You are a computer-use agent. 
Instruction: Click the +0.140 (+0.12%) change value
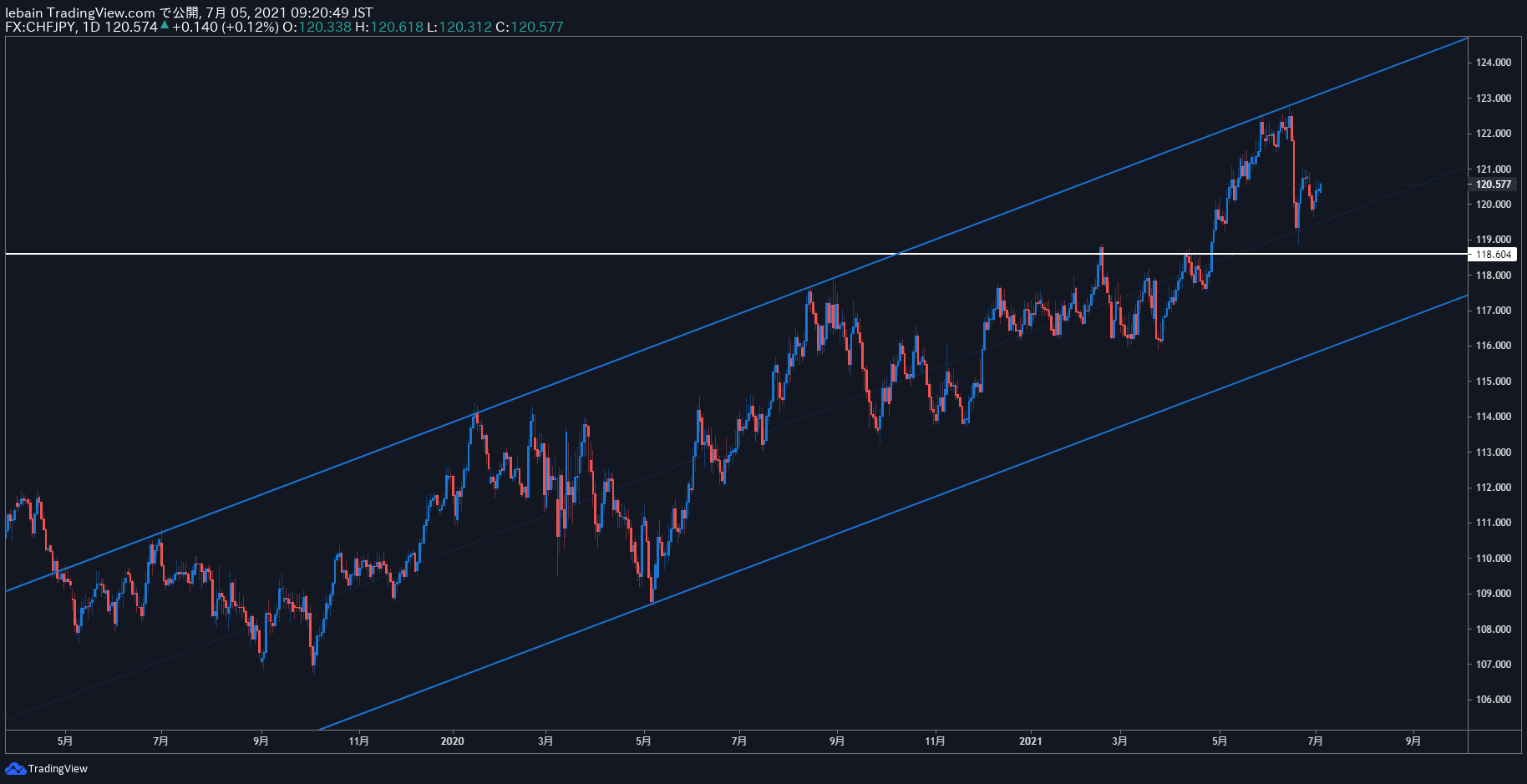tap(226, 27)
